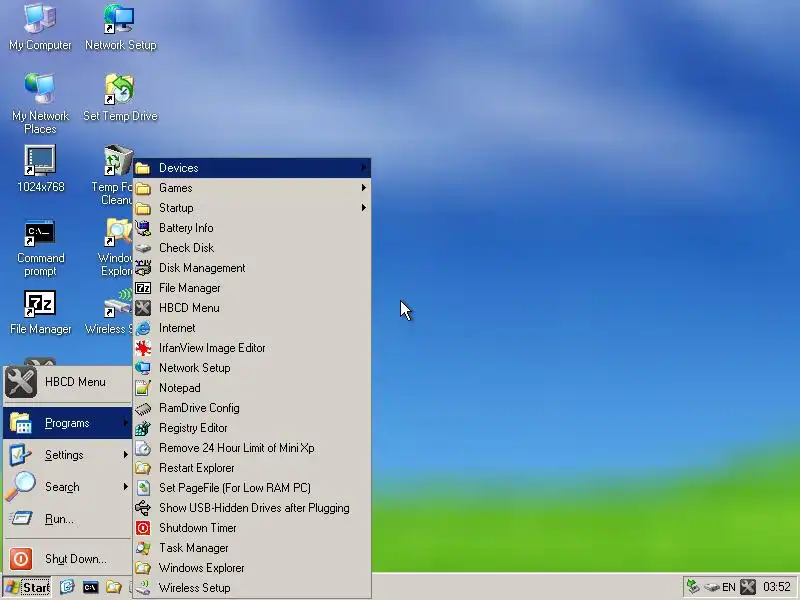
Task: Click the Start button on taskbar
Action: [27, 587]
